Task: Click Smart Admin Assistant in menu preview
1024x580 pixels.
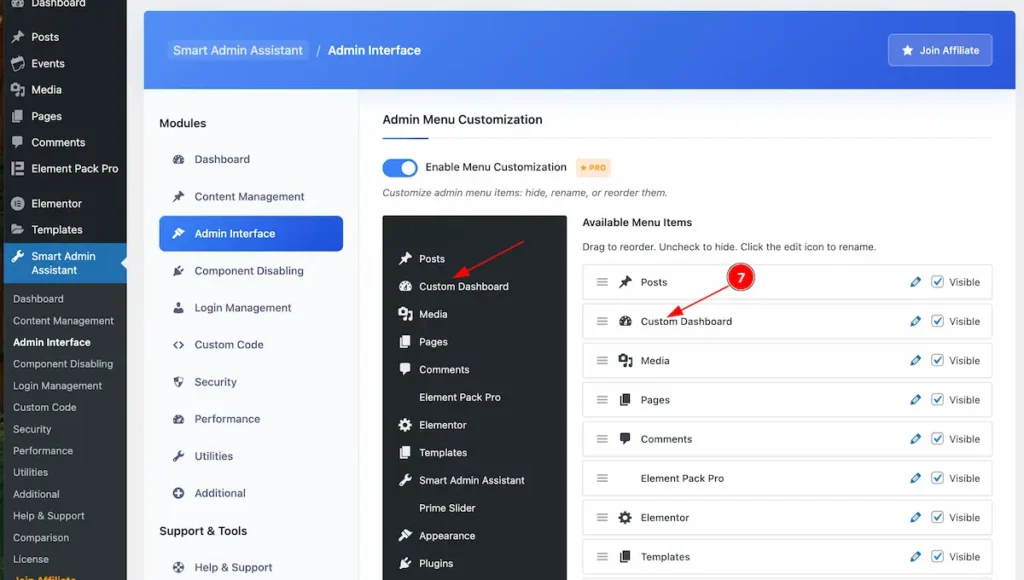Action: (x=472, y=480)
